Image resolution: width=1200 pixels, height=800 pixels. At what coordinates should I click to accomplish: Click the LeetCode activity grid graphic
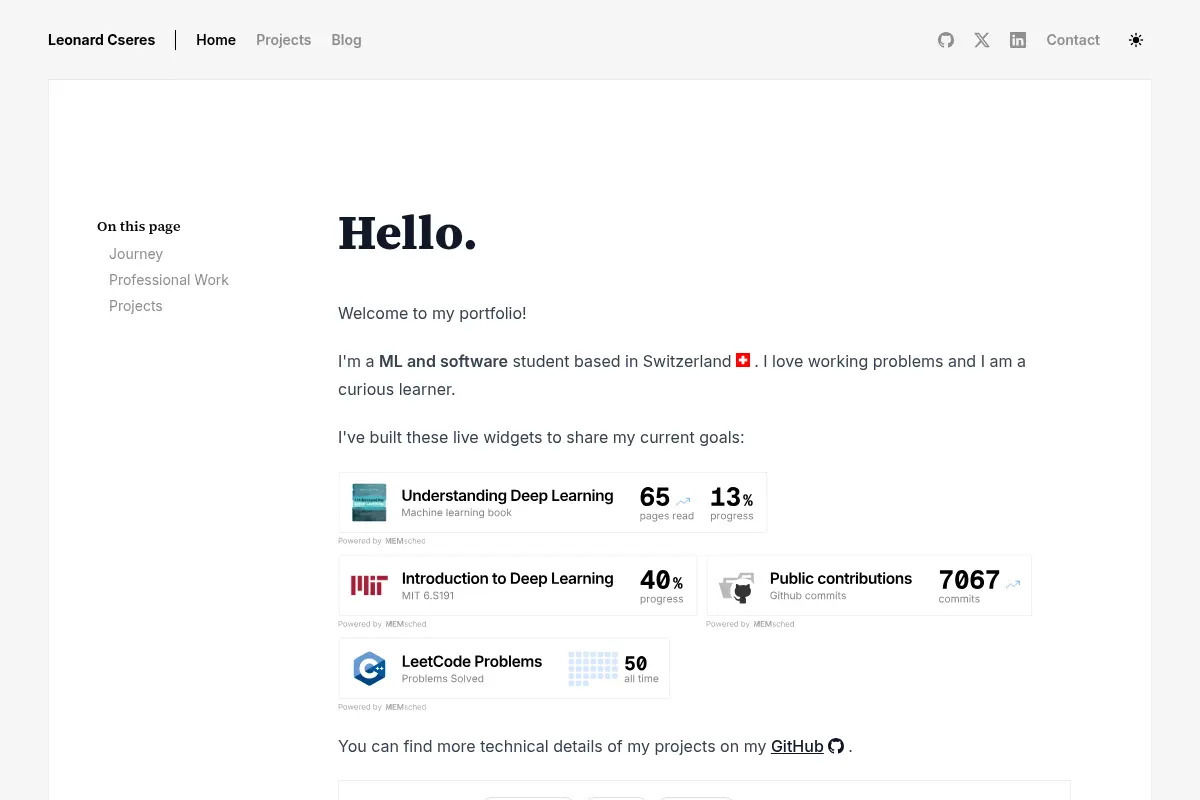tap(593, 669)
